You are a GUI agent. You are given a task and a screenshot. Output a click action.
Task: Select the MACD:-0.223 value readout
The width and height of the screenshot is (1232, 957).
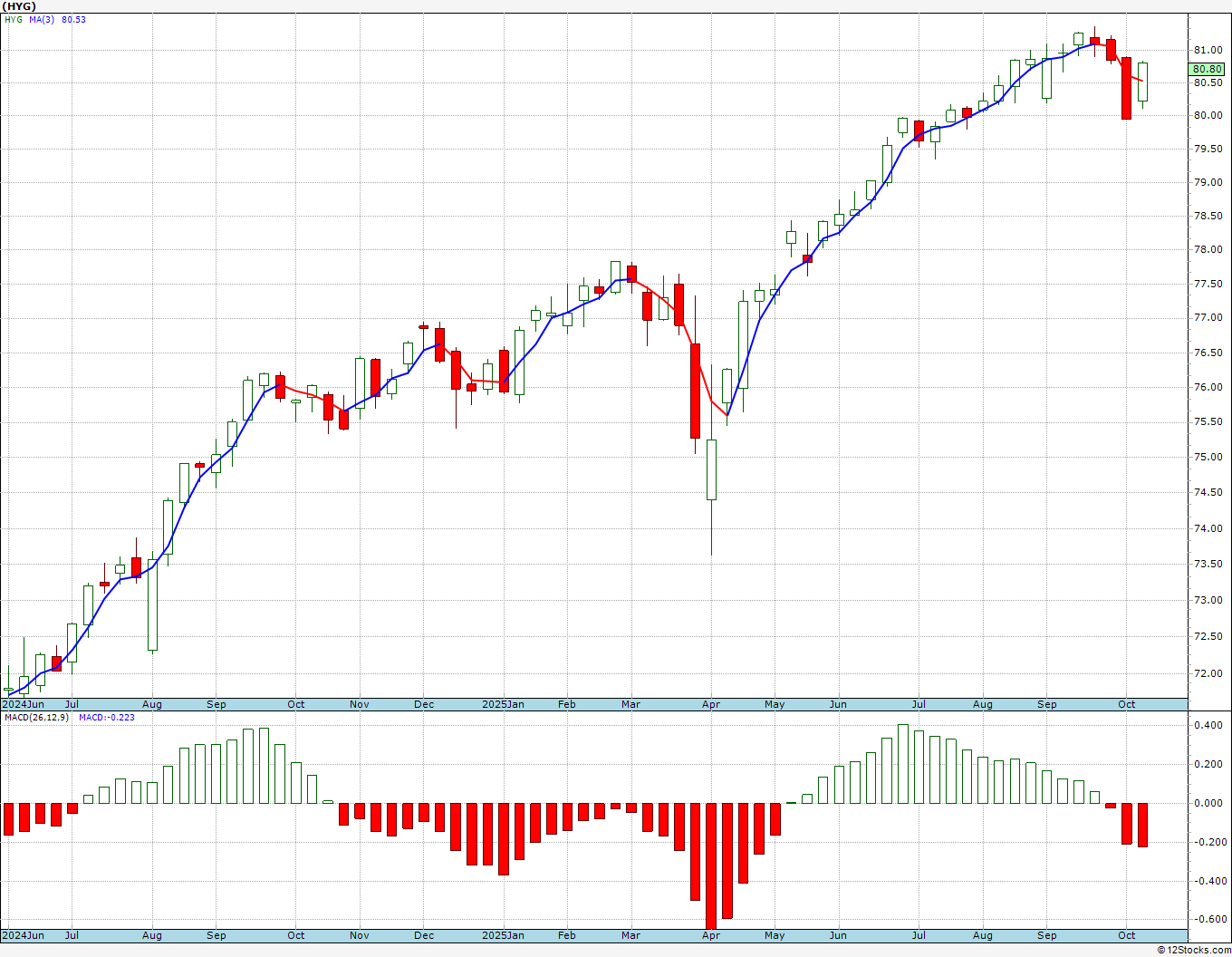pos(106,718)
